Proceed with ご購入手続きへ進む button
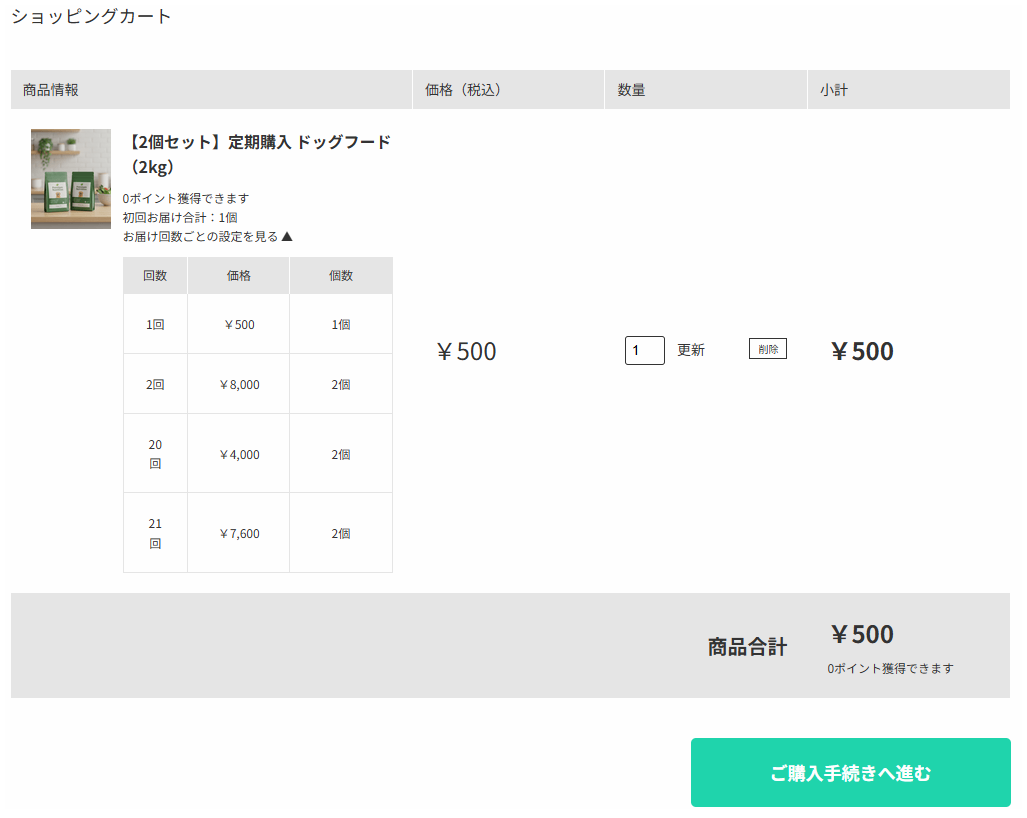The image size is (1027, 818). pos(850,773)
